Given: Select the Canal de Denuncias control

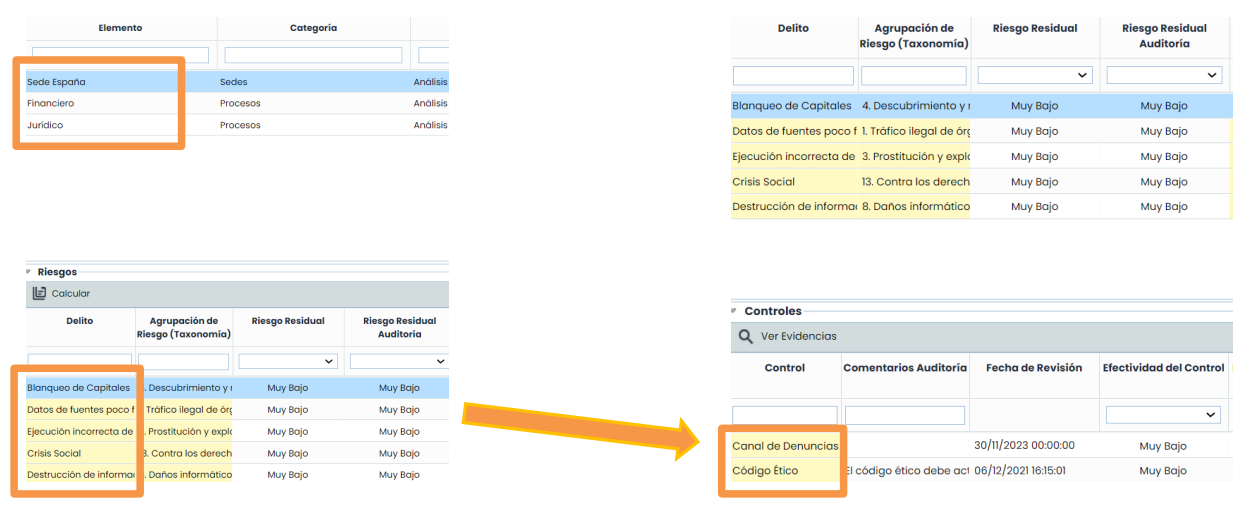Looking at the screenshot, I should point(785,445).
